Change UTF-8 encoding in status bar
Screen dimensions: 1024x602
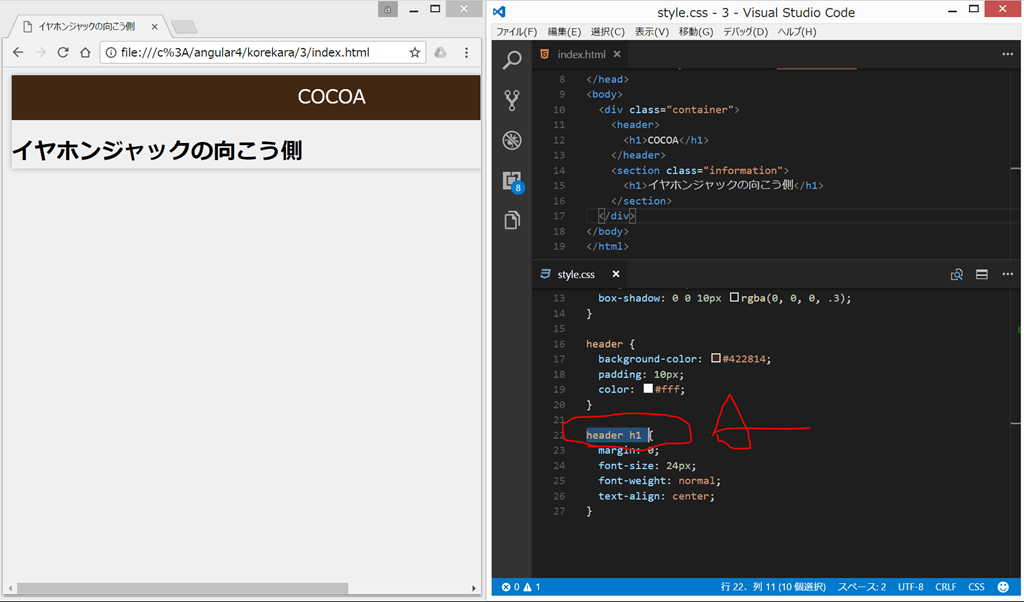[x=910, y=587]
